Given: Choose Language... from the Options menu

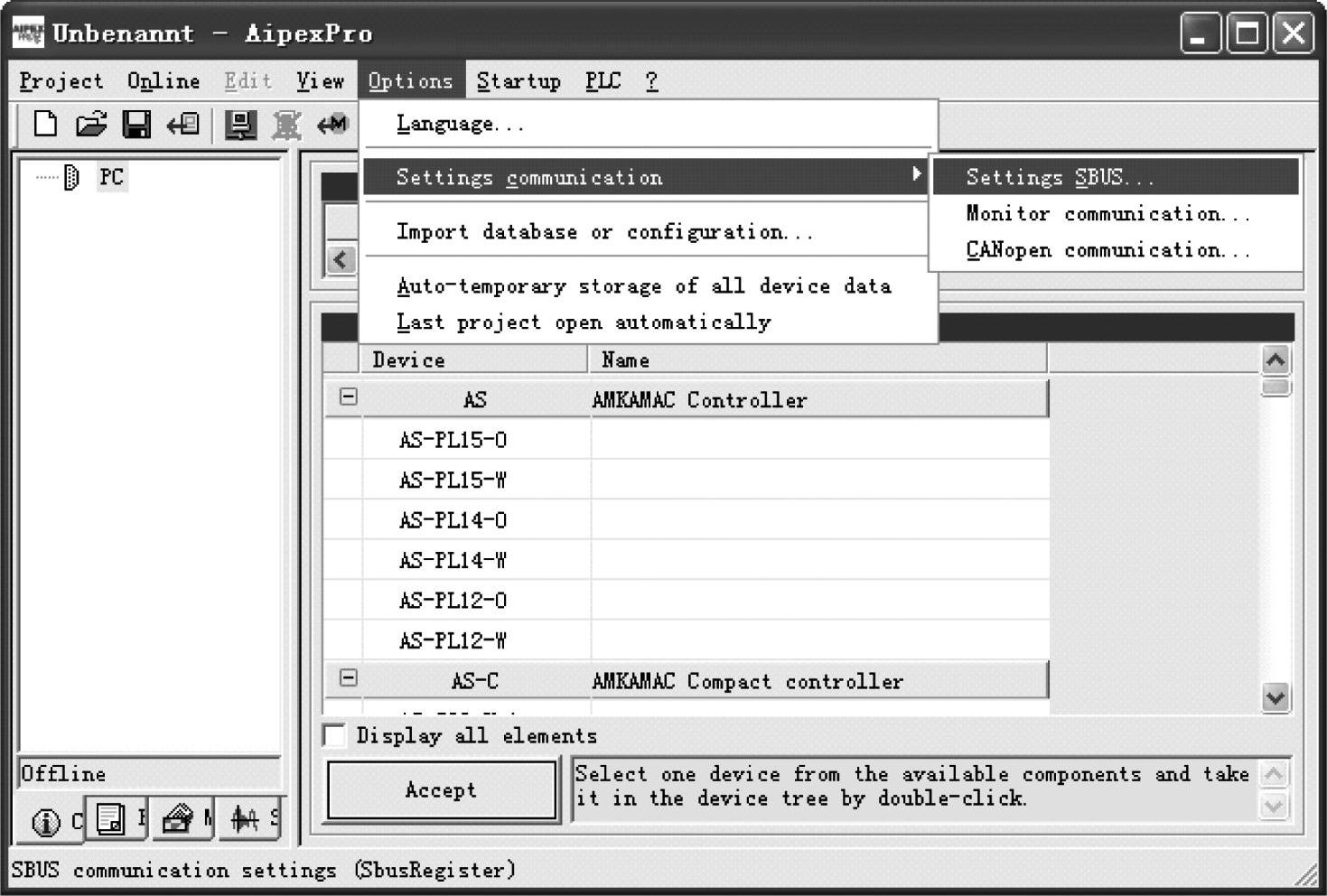Looking at the screenshot, I should 648,124.
